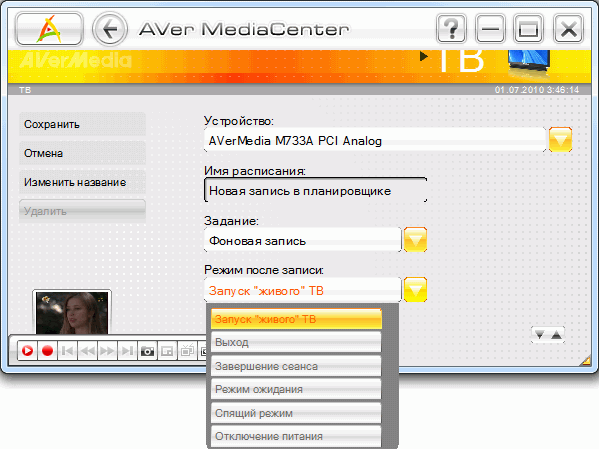Open the Задание task dropdown arrow
The width and height of the screenshot is (599, 449).
tap(415, 240)
